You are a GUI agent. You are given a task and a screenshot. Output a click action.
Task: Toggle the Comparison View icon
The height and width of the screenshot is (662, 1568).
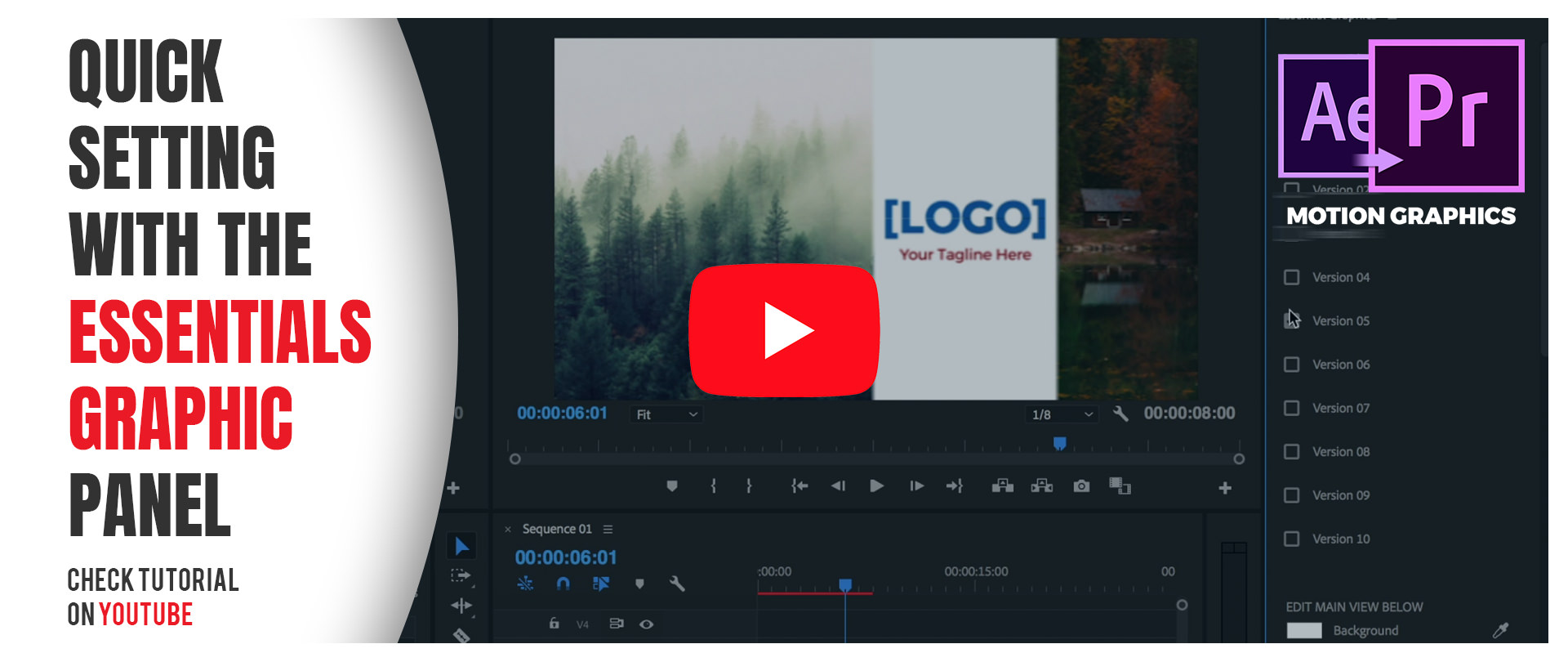1120,486
